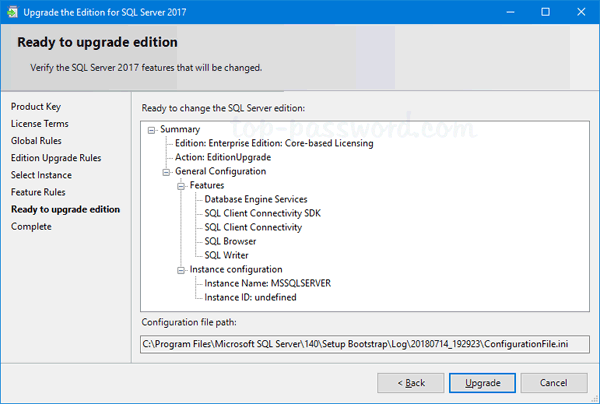Select Ready to upgrade edition step
This screenshot has width=600, height=404.
65,209
